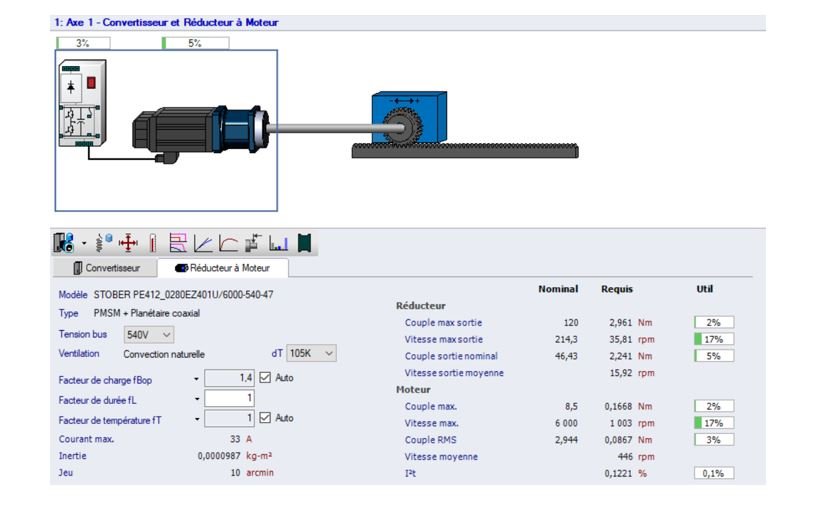Screen dimensions: 839x516
Task: Click the PMSM + Planétaire coaxial type text
Action: point(147,313)
